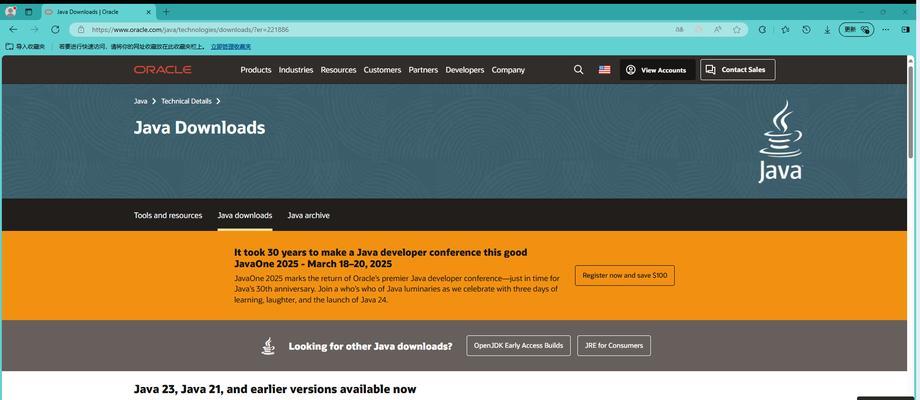This screenshot has height=400, width=920.
Task: Click the JRE for Consumers button
Action: click(x=614, y=345)
